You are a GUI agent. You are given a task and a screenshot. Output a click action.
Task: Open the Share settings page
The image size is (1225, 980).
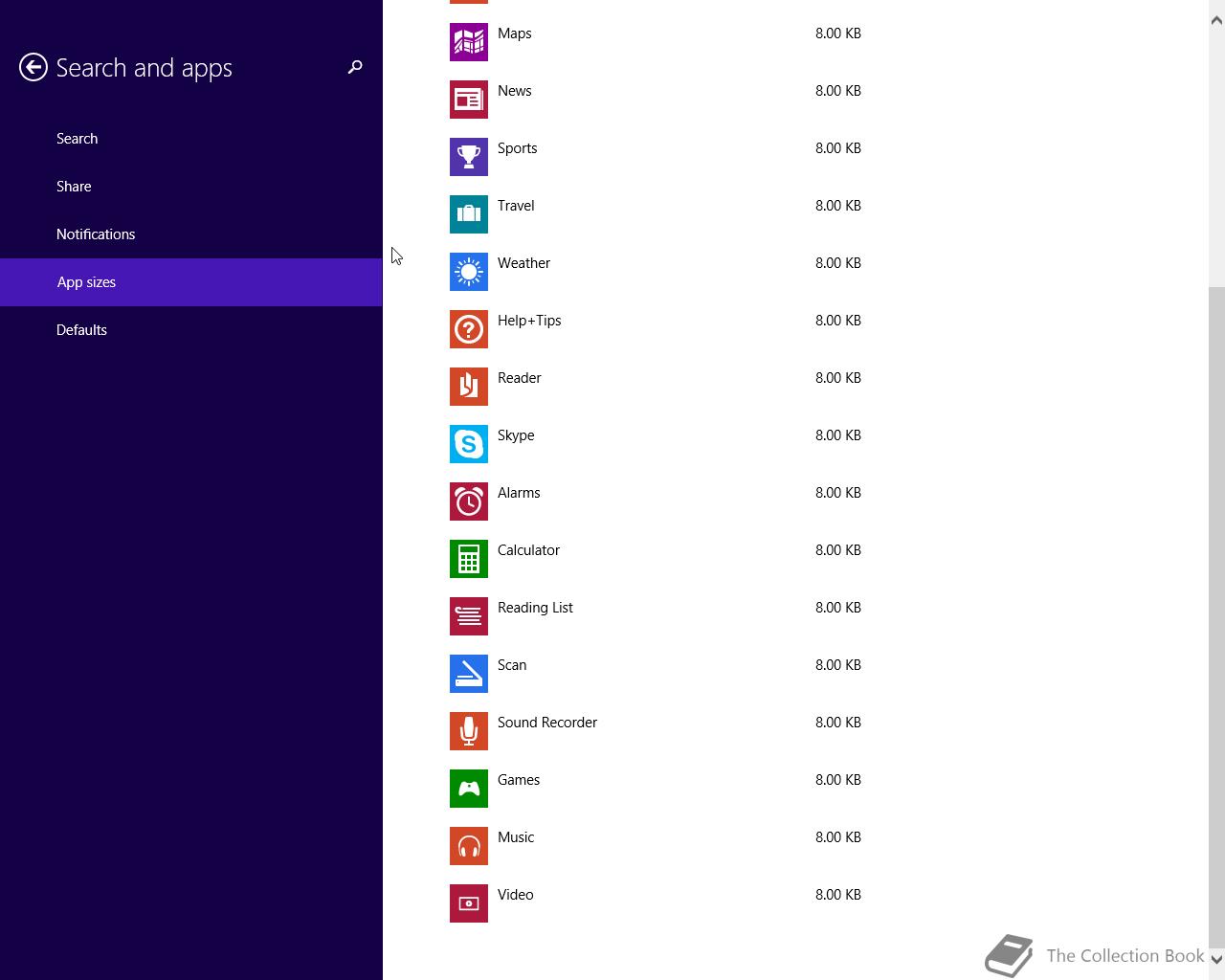tap(191, 187)
